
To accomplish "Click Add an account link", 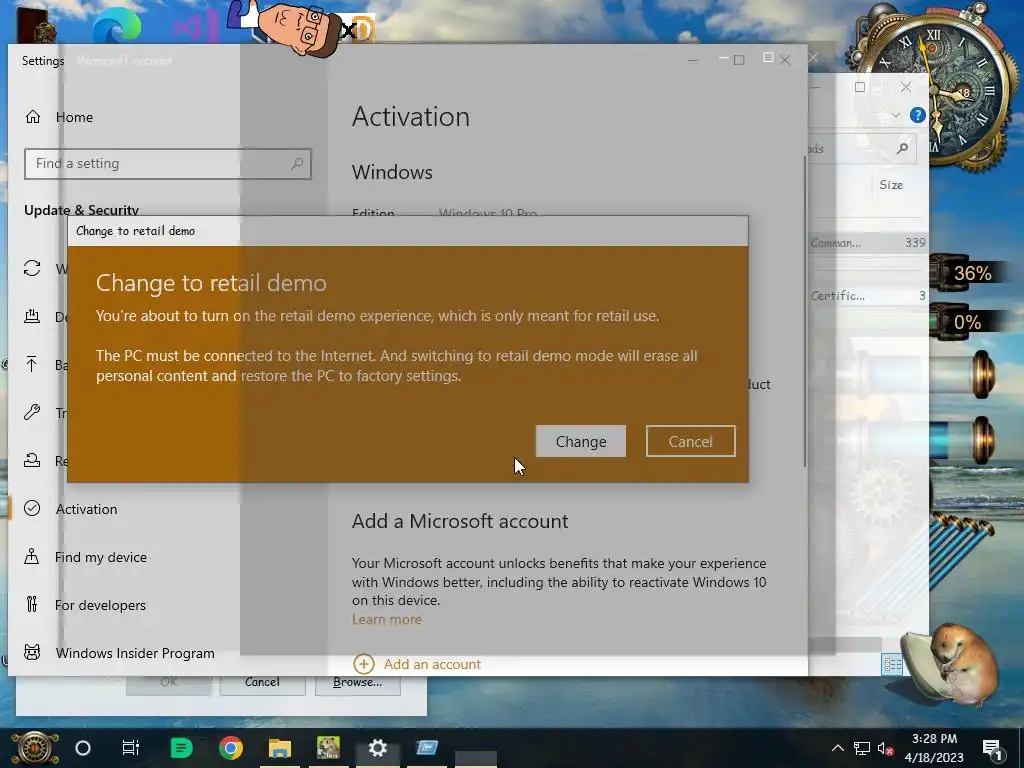I will pos(432,664).
